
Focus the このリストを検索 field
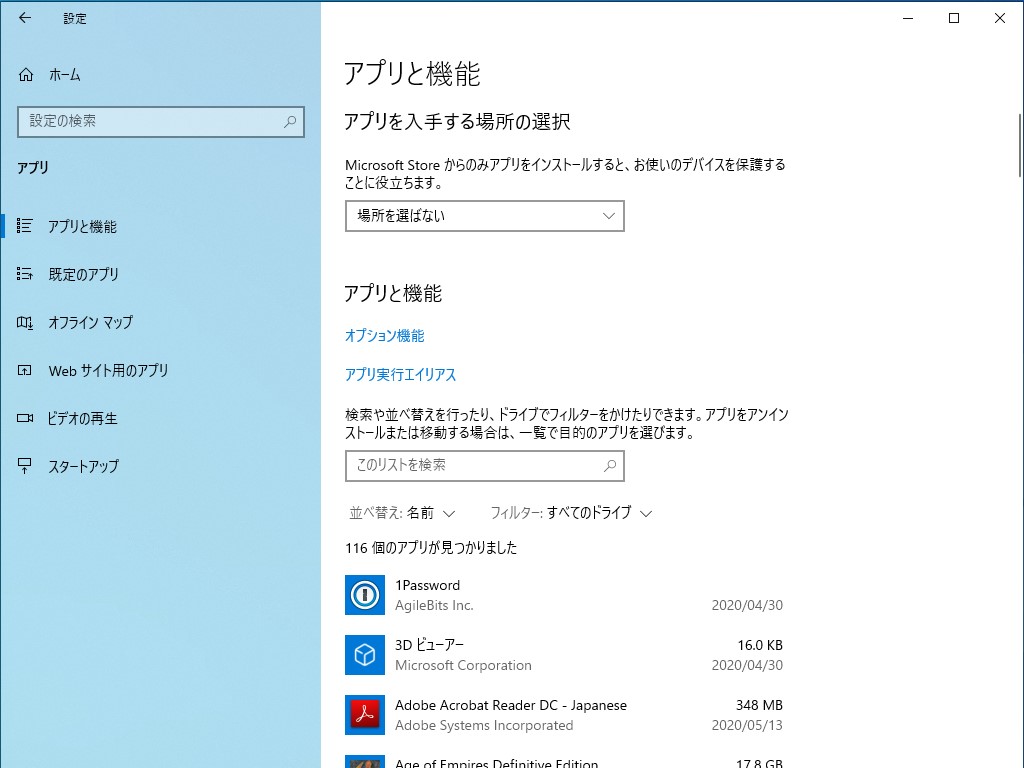[x=485, y=466]
